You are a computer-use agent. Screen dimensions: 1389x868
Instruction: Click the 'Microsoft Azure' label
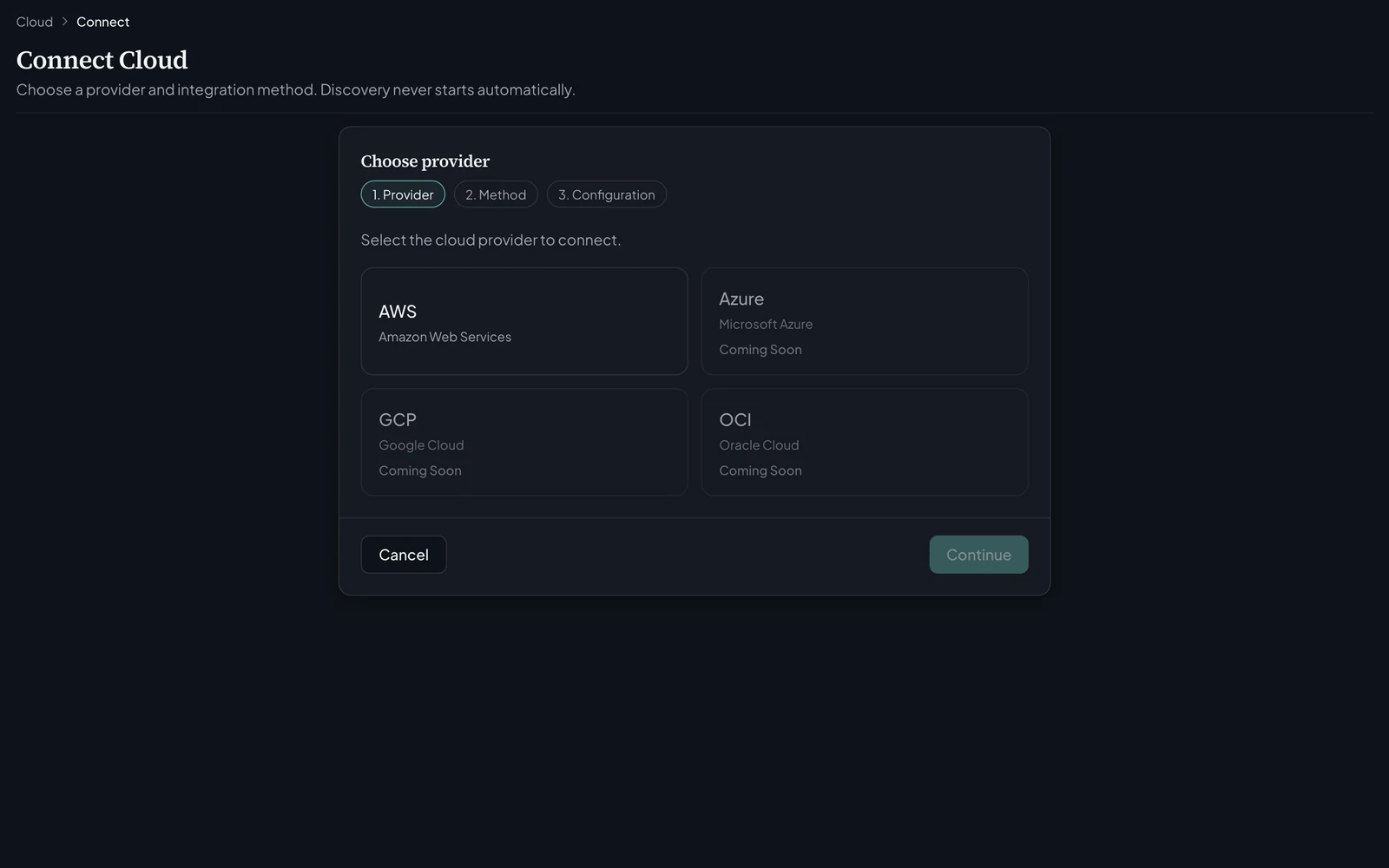coord(766,324)
